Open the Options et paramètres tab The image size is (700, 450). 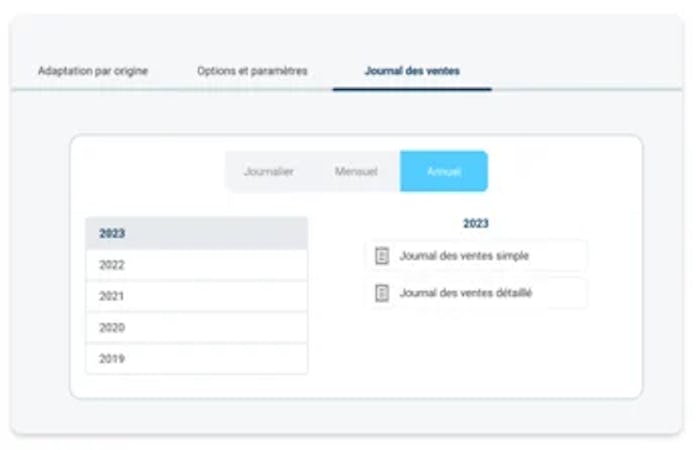(252, 71)
